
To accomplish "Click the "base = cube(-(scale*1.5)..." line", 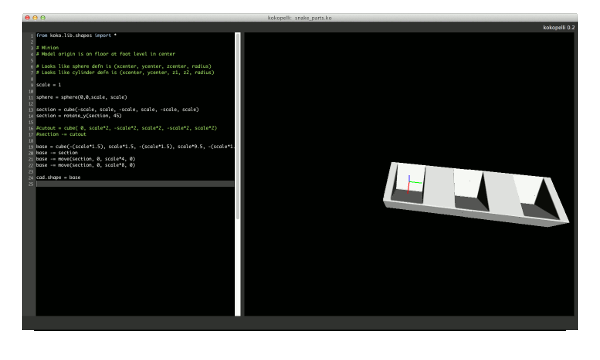I will pos(135,147).
